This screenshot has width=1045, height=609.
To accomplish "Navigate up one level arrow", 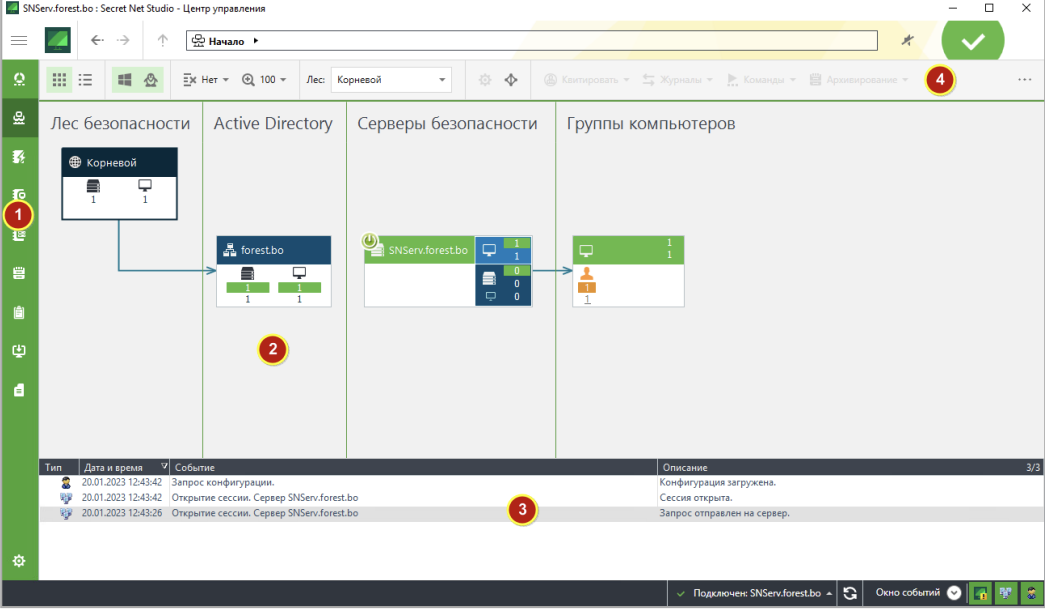I will 163,41.
